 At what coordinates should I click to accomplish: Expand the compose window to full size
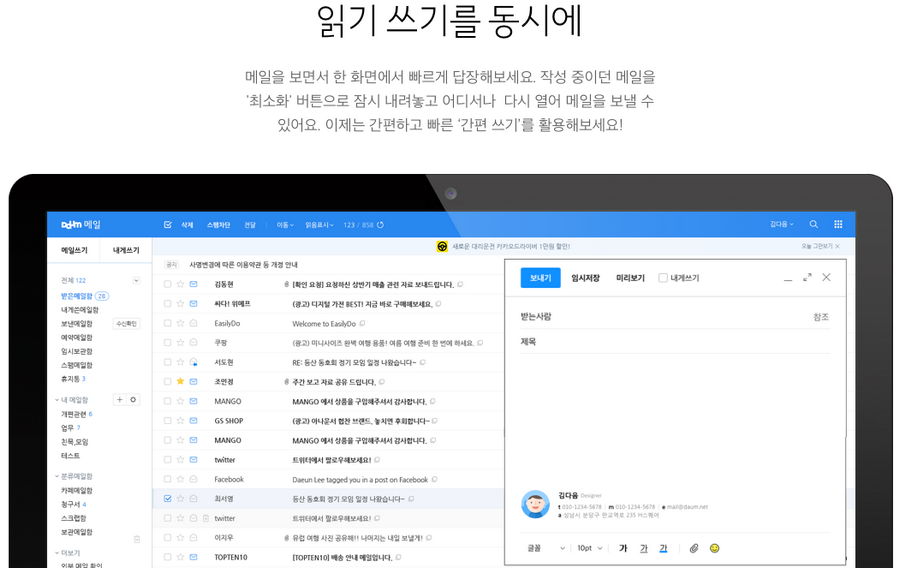tap(807, 277)
